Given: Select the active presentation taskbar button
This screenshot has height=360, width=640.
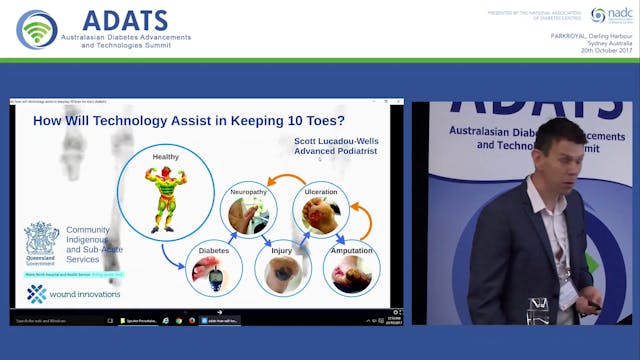Looking at the screenshot, I should click(220, 321).
